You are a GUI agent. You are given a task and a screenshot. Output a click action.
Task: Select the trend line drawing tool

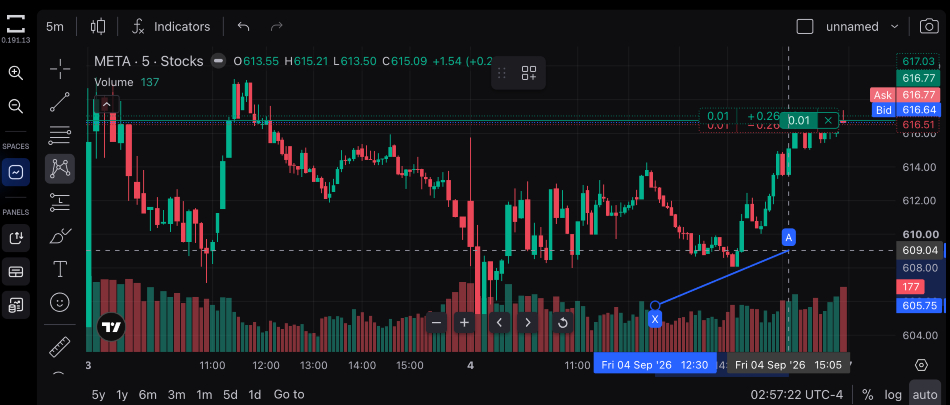click(x=60, y=102)
